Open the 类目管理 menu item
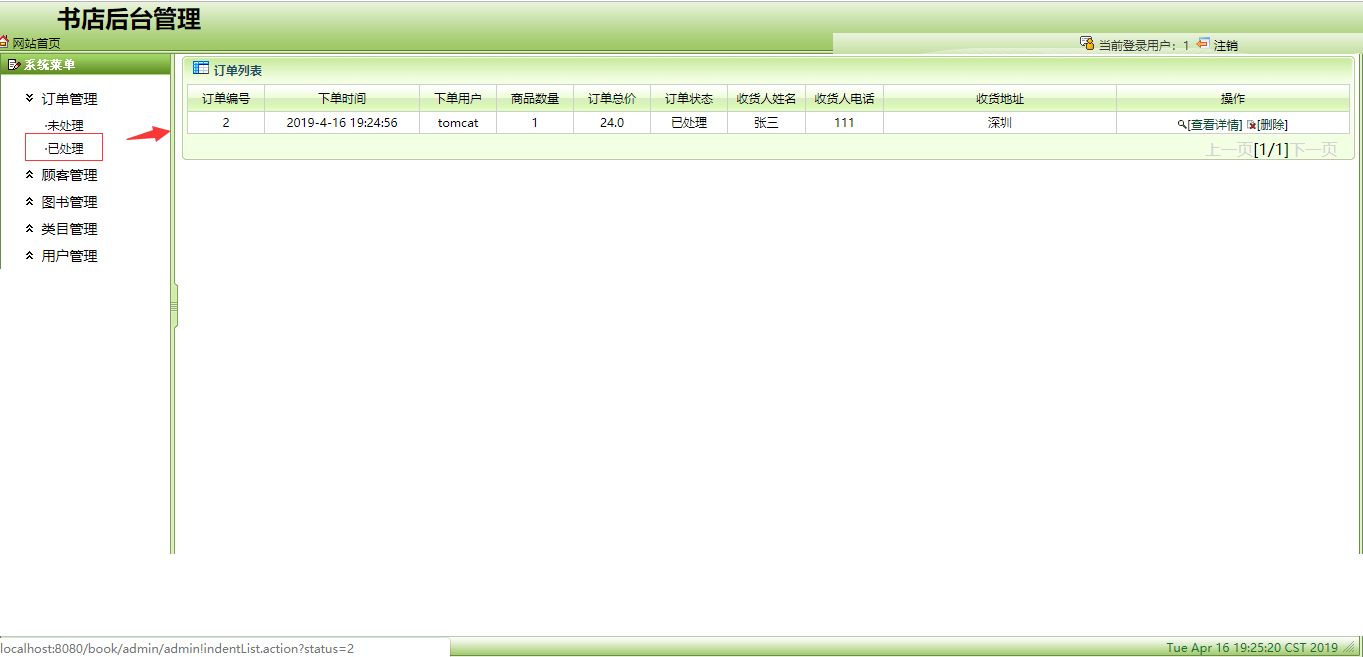 pyautogui.click(x=69, y=229)
